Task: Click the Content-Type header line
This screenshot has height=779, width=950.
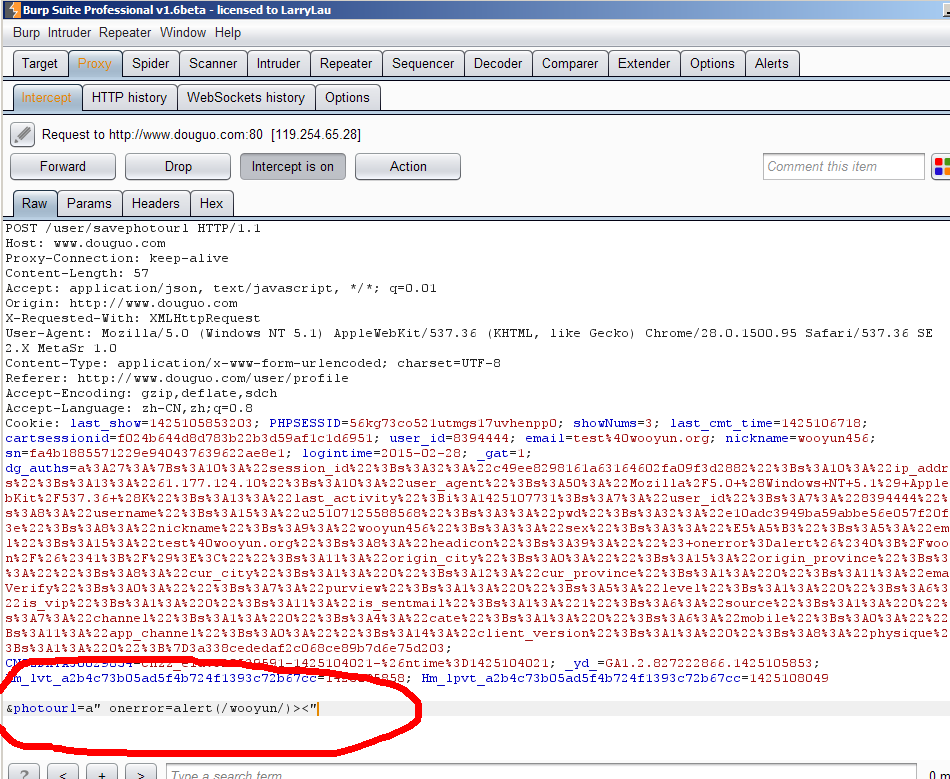Action: pyautogui.click(x=253, y=363)
